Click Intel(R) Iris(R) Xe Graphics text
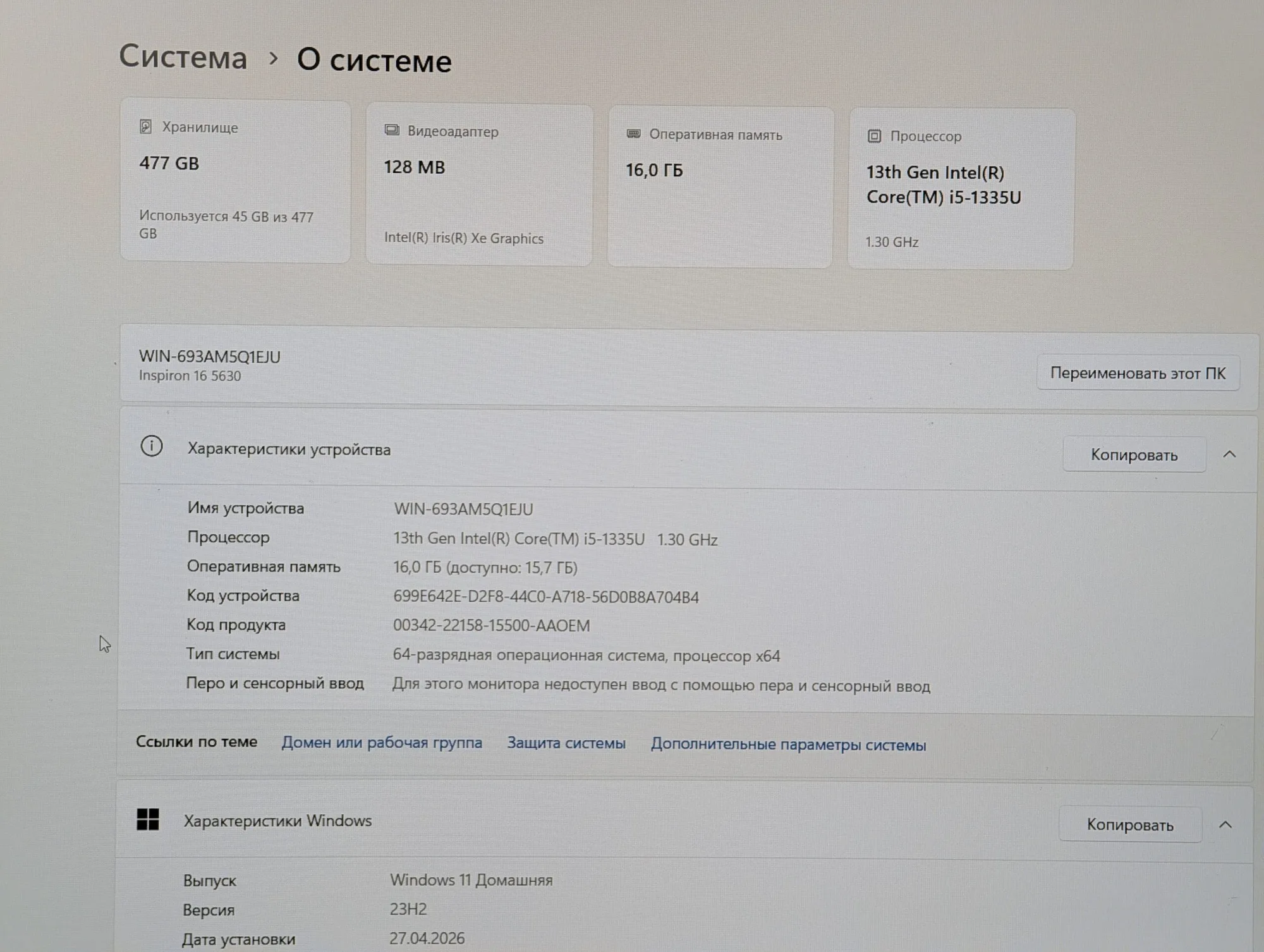 click(464, 238)
